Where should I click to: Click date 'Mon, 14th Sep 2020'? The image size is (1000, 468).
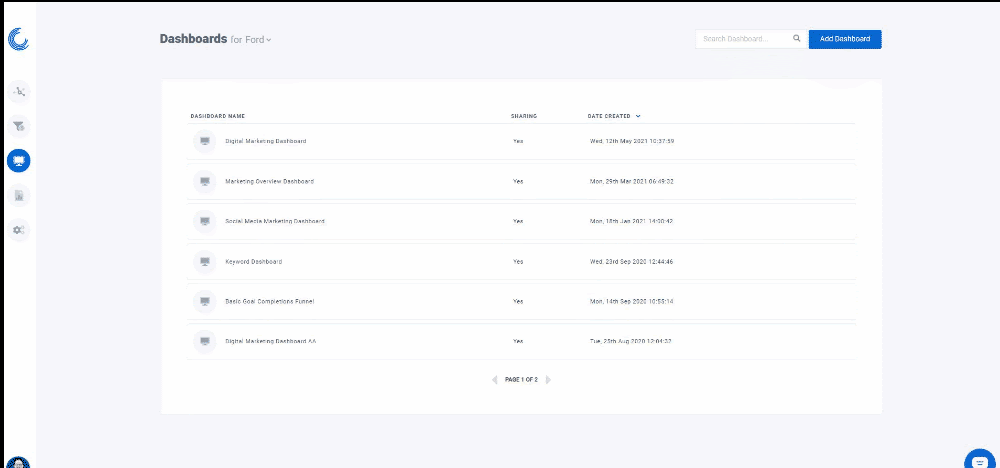[x=631, y=301]
